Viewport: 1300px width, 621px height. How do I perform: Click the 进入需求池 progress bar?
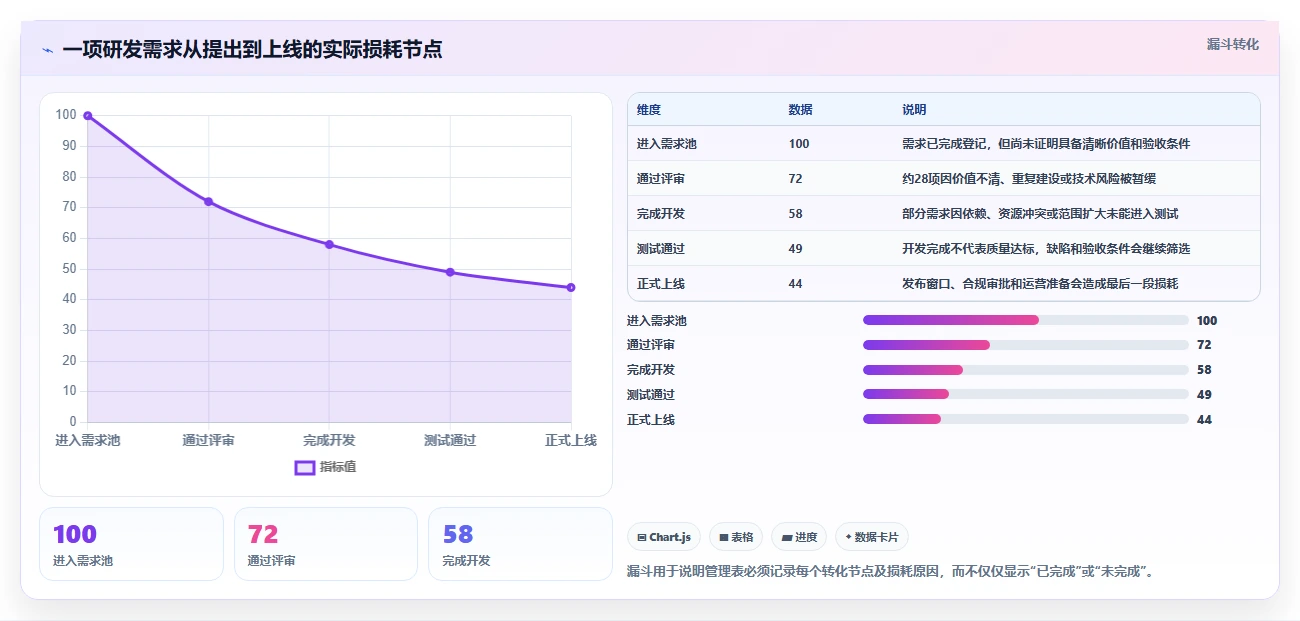point(1026,320)
